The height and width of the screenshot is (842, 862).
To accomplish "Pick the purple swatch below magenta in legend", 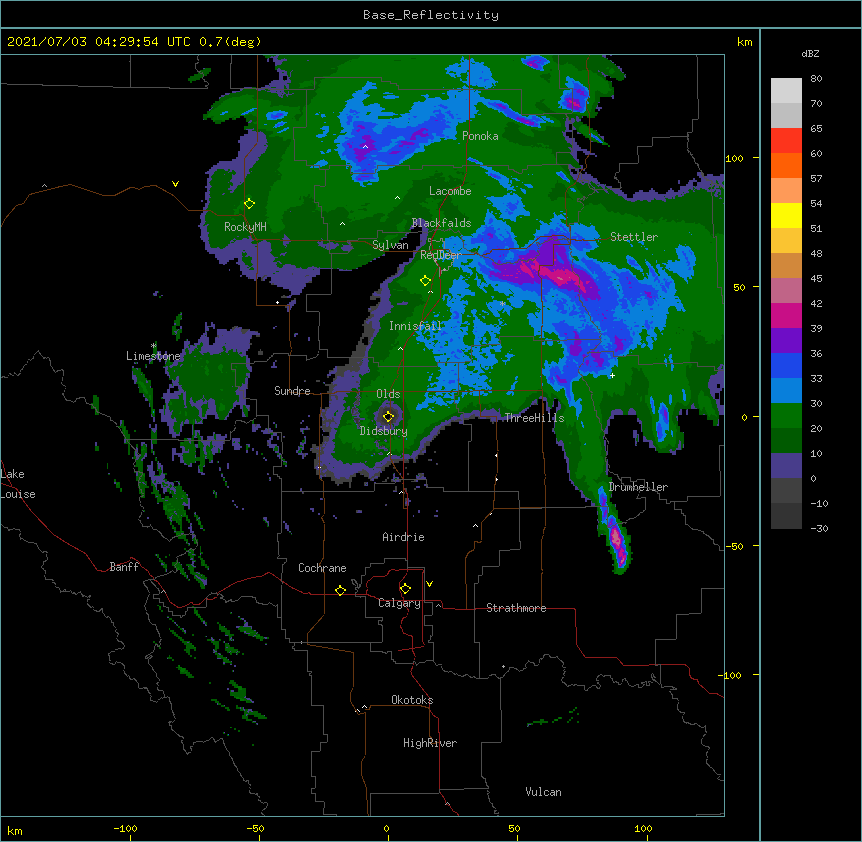I will pyautogui.click(x=786, y=341).
